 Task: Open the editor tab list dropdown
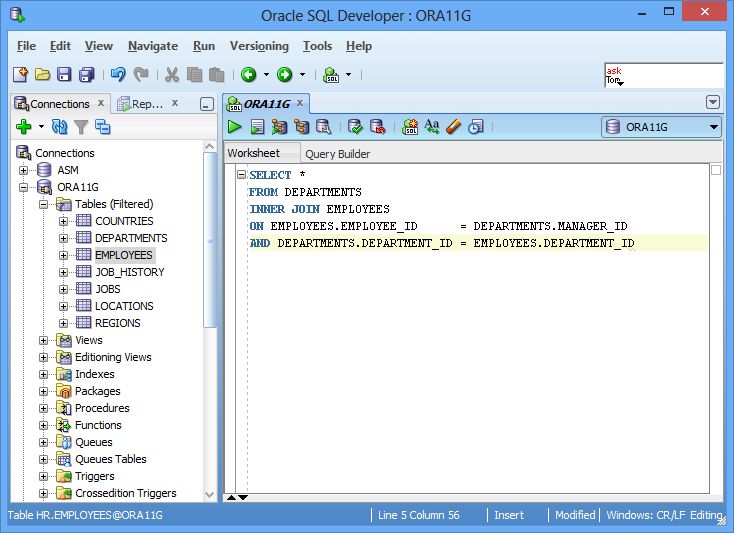click(x=713, y=102)
